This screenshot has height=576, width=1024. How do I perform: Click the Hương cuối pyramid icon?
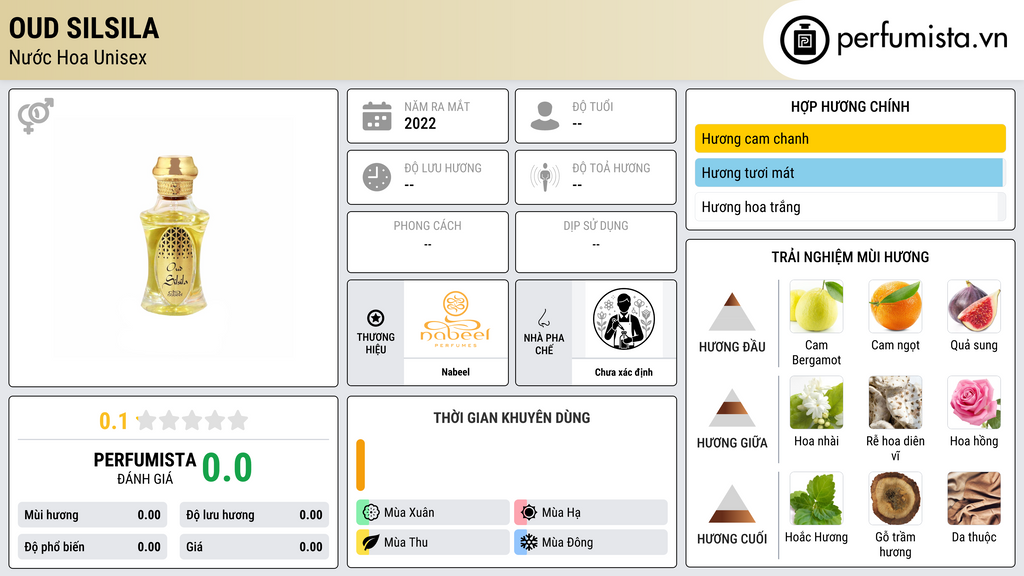(x=732, y=504)
